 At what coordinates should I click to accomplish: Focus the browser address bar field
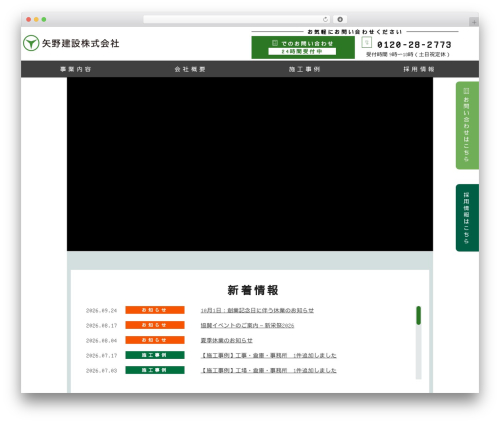coord(237,19)
